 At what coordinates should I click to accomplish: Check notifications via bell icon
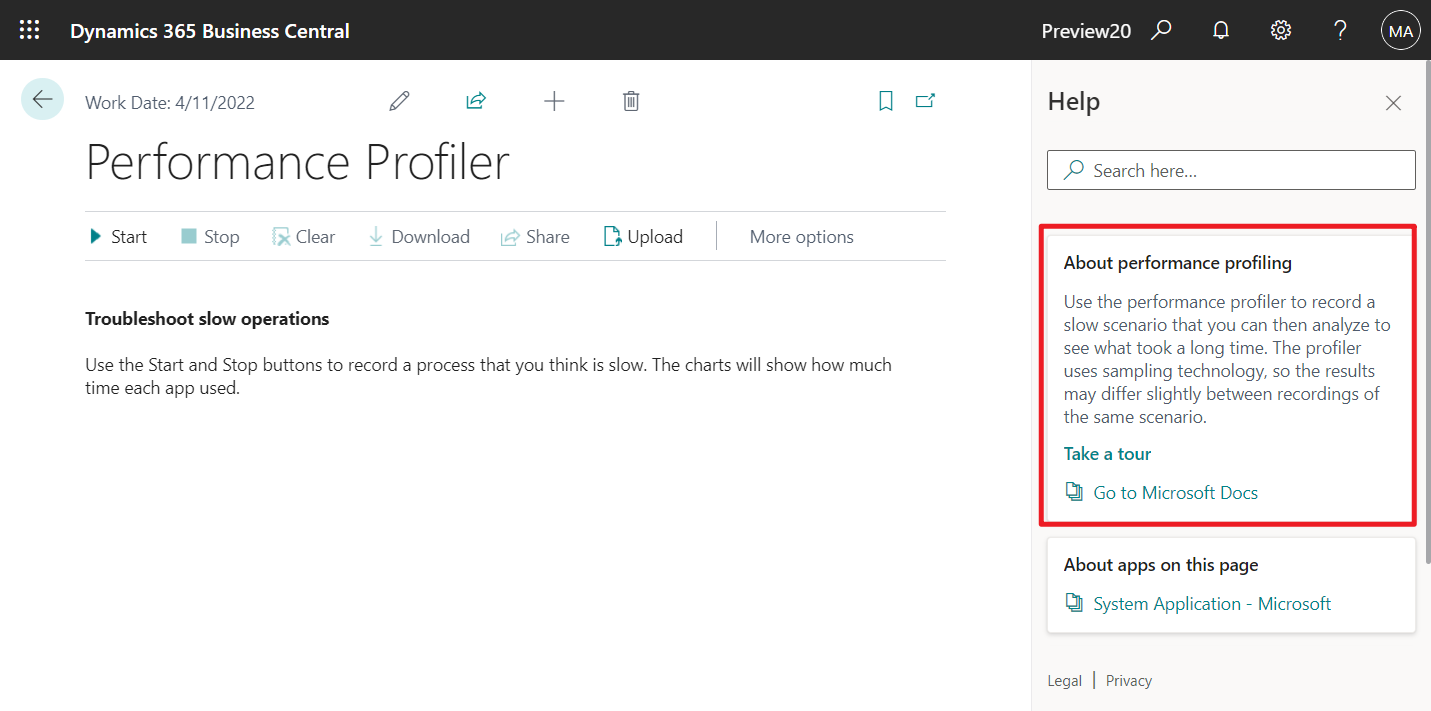1221,30
